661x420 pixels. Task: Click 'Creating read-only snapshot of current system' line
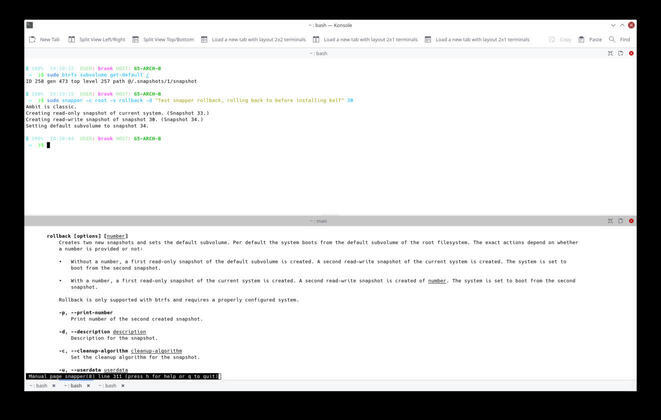(117, 113)
